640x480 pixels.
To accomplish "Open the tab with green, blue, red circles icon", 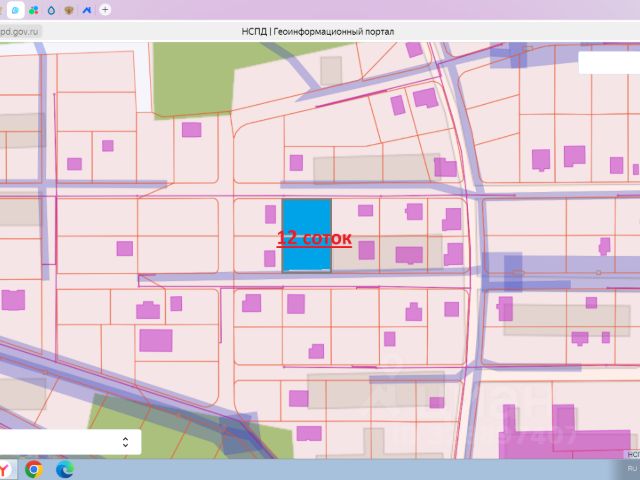I will [x=33, y=10].
